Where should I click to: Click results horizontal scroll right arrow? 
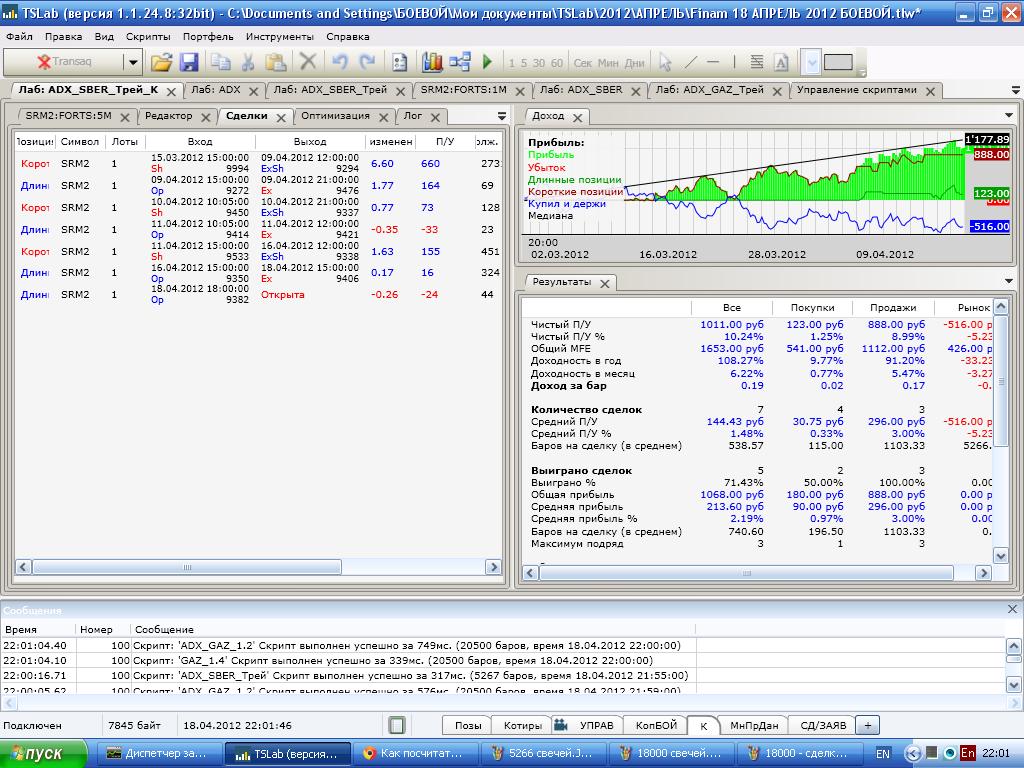point(984,573)
